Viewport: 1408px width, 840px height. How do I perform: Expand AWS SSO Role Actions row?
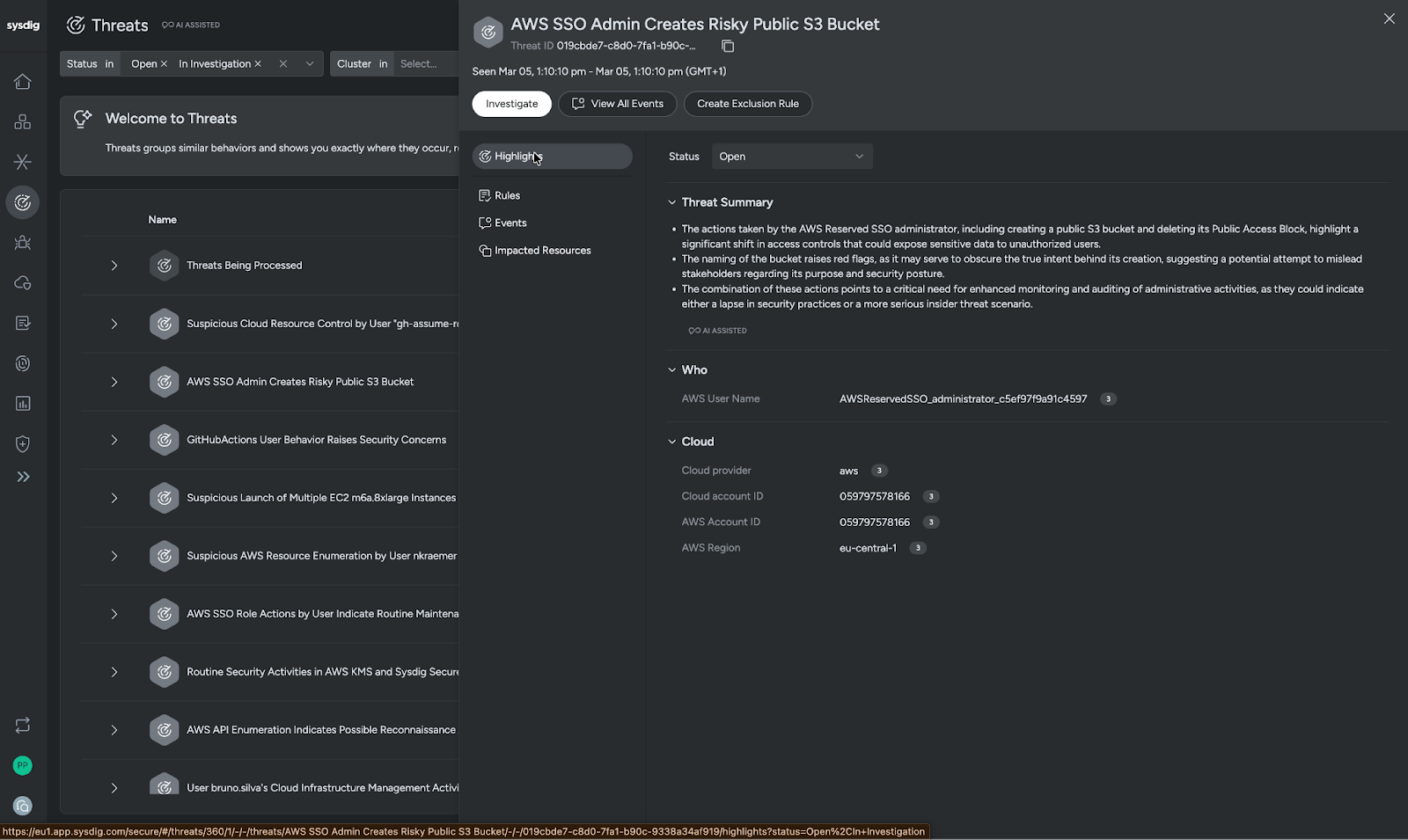coord(114,614)
